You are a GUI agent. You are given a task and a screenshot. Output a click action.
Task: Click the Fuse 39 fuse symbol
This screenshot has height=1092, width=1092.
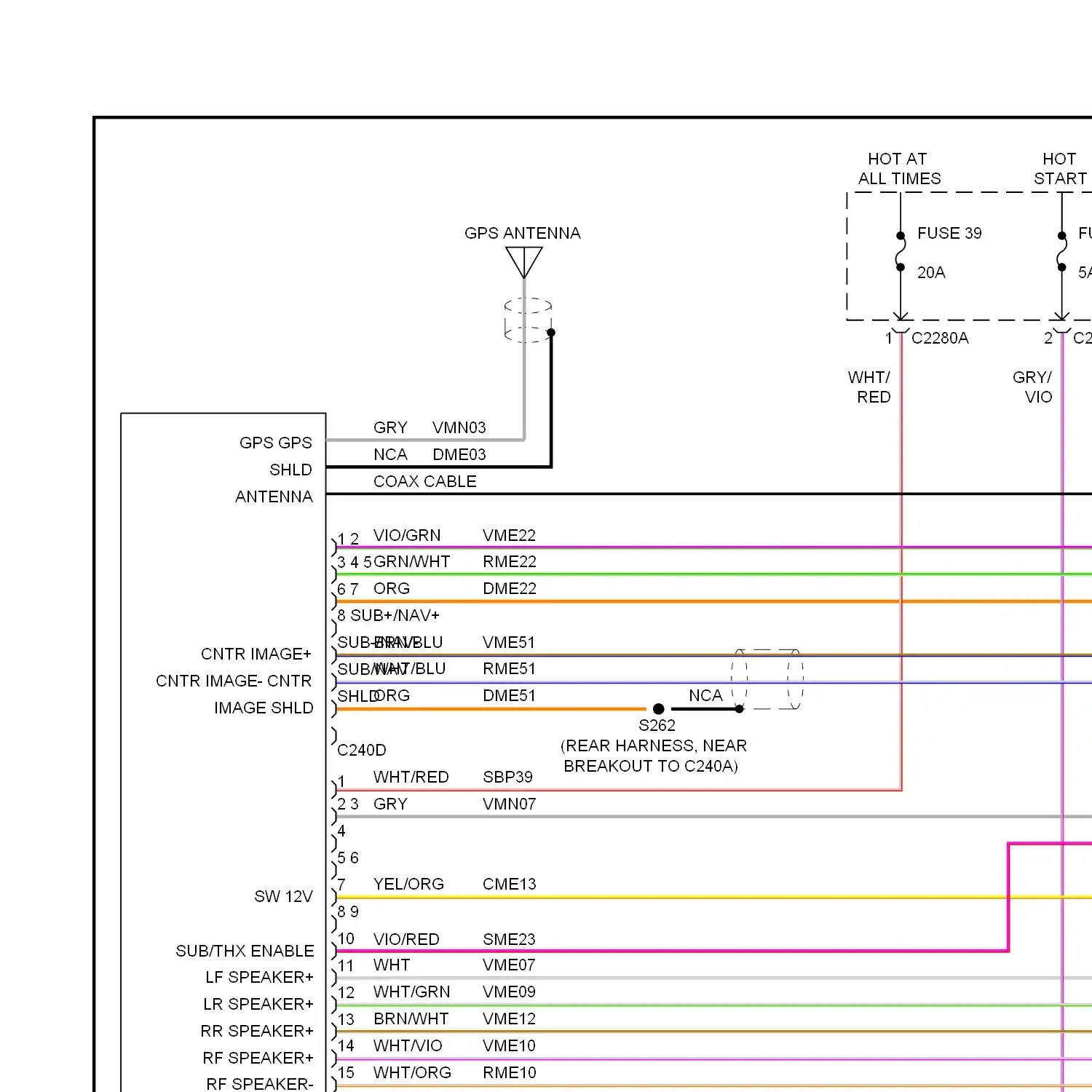(x=901, y=251)
